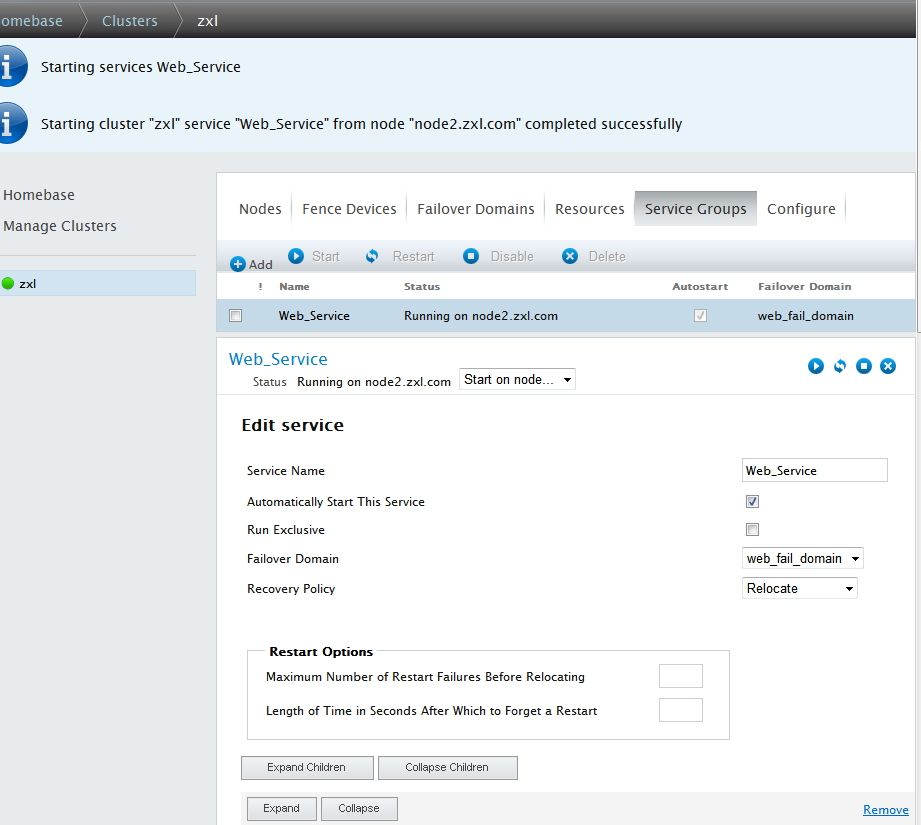Click the Expand Children button

[307, 767]
